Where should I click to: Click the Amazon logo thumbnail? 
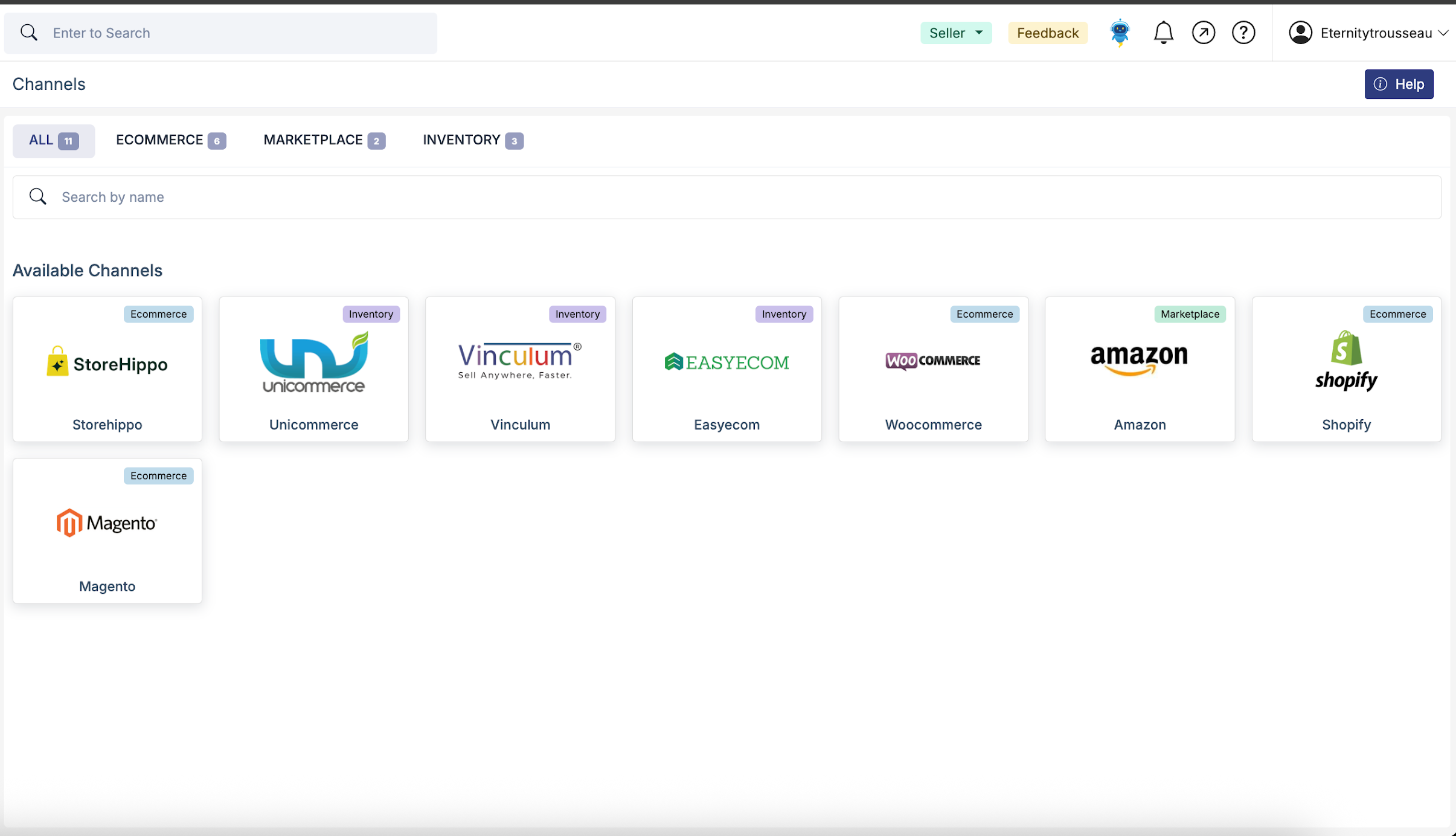click(1139, 360)
